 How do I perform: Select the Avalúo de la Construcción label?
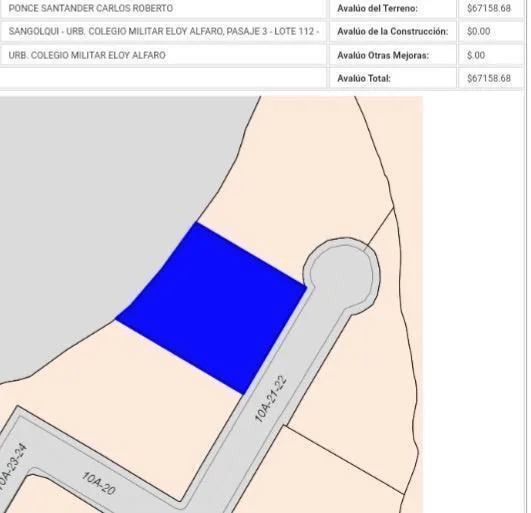tap(392, 31)
